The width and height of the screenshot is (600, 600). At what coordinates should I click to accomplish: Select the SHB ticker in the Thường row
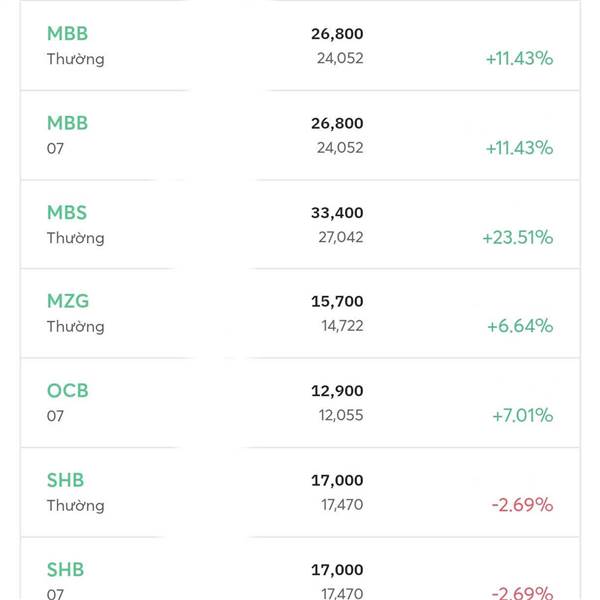pos(65,480)
